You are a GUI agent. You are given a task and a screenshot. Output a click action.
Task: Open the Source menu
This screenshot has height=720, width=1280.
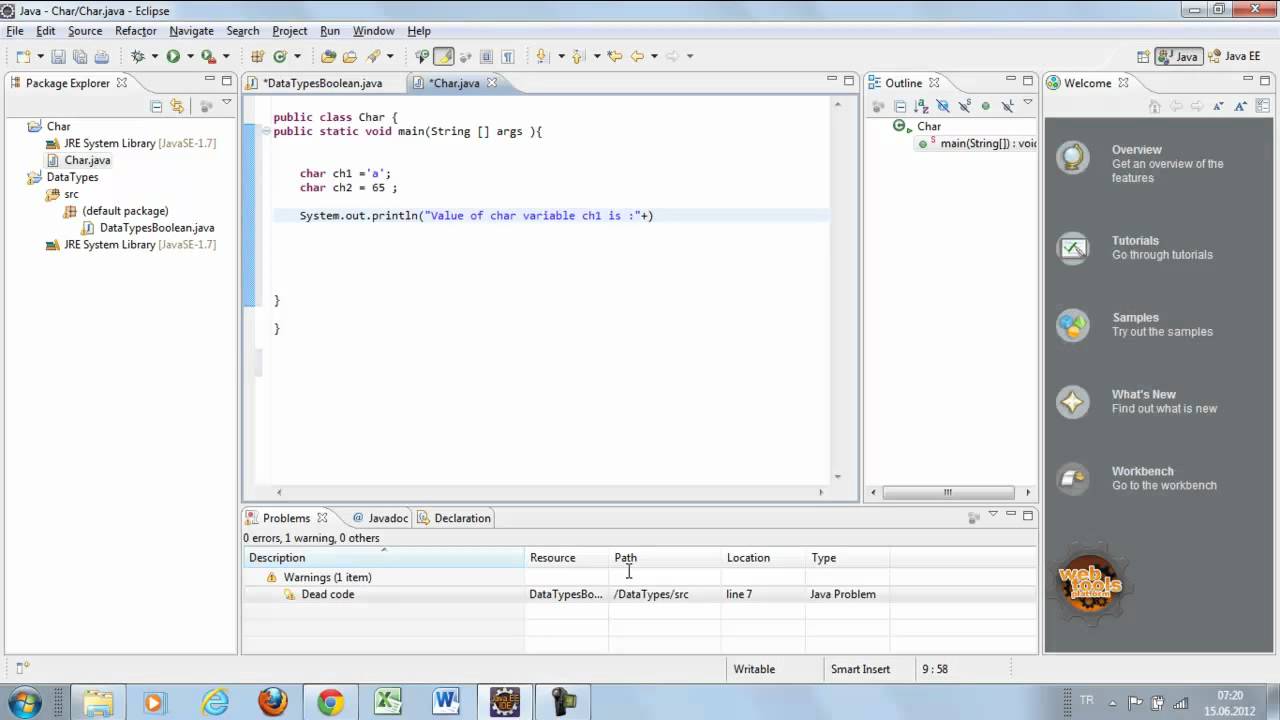point(85,31)
